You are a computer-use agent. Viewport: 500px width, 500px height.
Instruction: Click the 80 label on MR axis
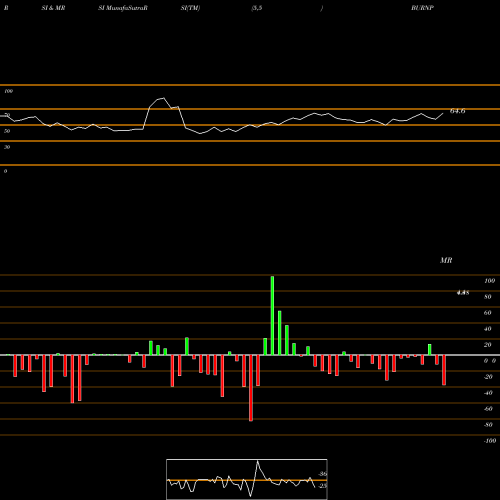(488, 297)
